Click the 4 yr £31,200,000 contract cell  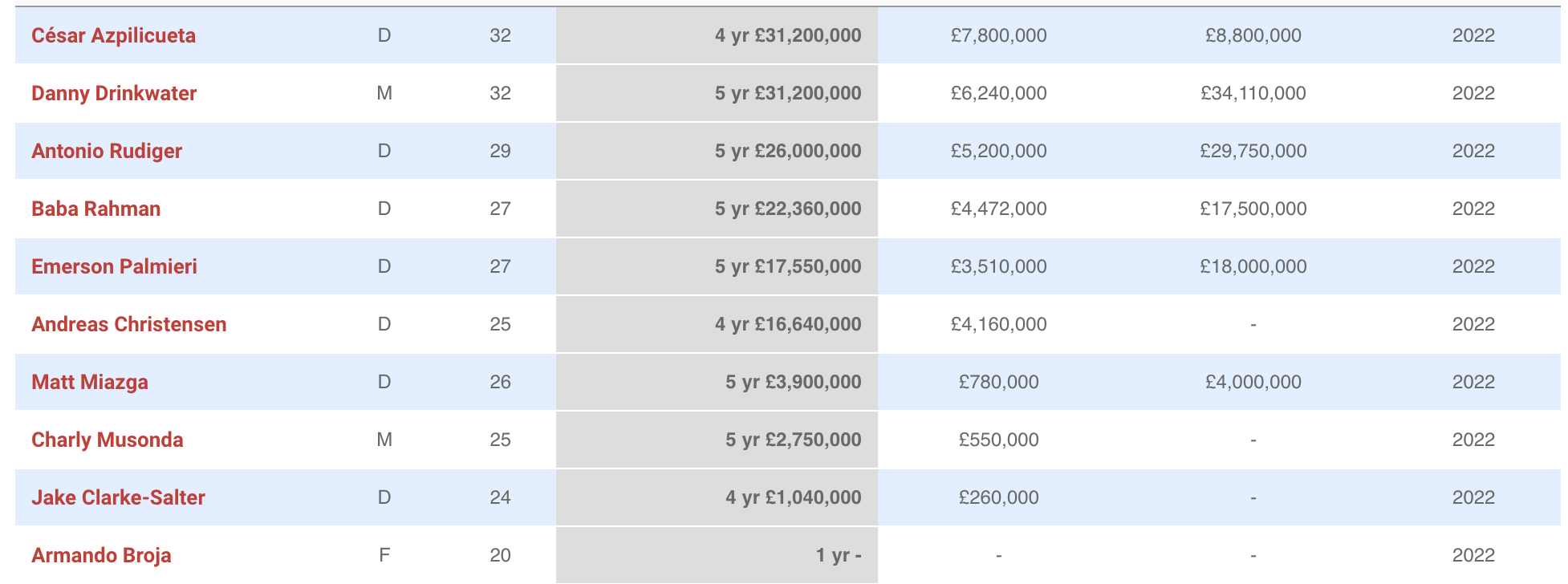coord(787,35)
